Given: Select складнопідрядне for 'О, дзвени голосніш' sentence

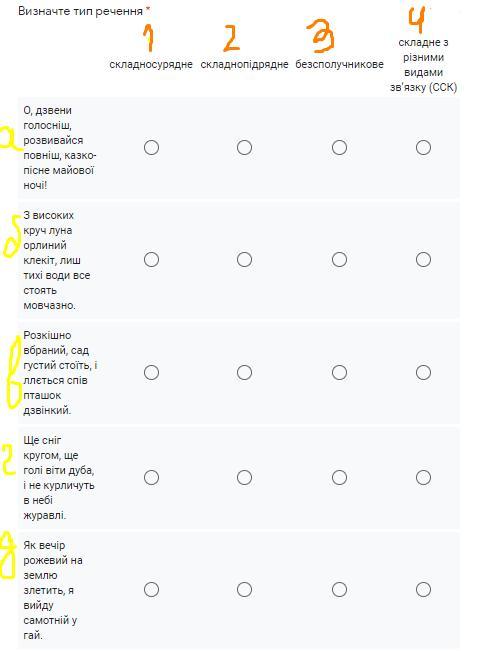Looking at the screenshot, I should pos(244,147).
